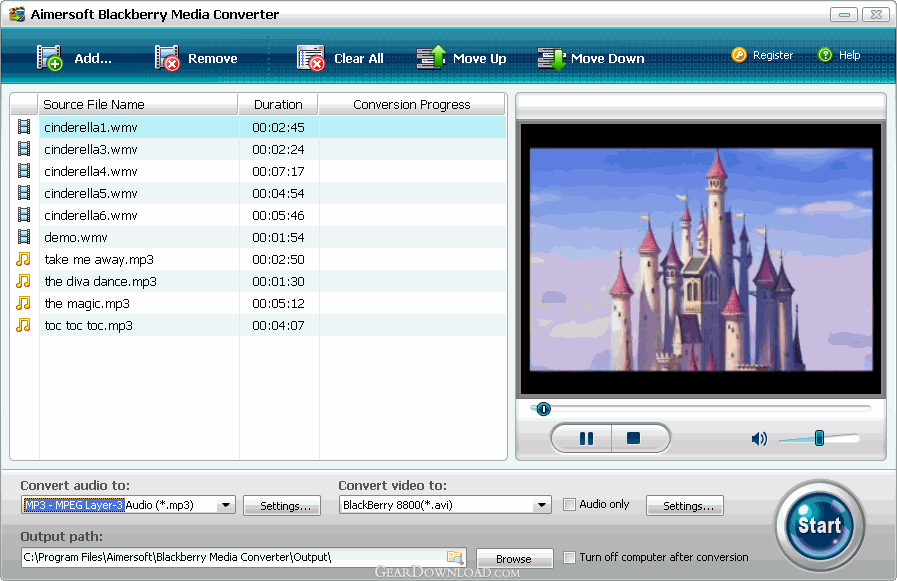Click music note icon beside the magic.mp3
The width and height of the screenshot is (897, 581).
[23, 303]
